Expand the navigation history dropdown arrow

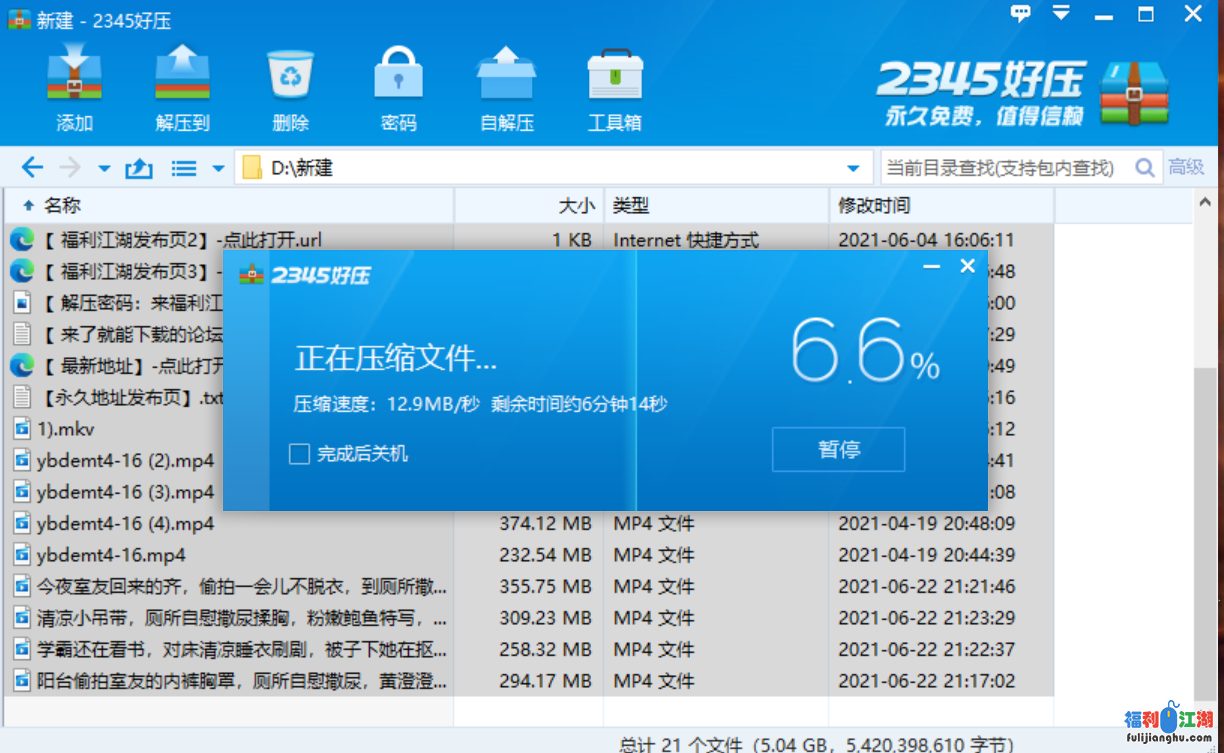[104, 168]
